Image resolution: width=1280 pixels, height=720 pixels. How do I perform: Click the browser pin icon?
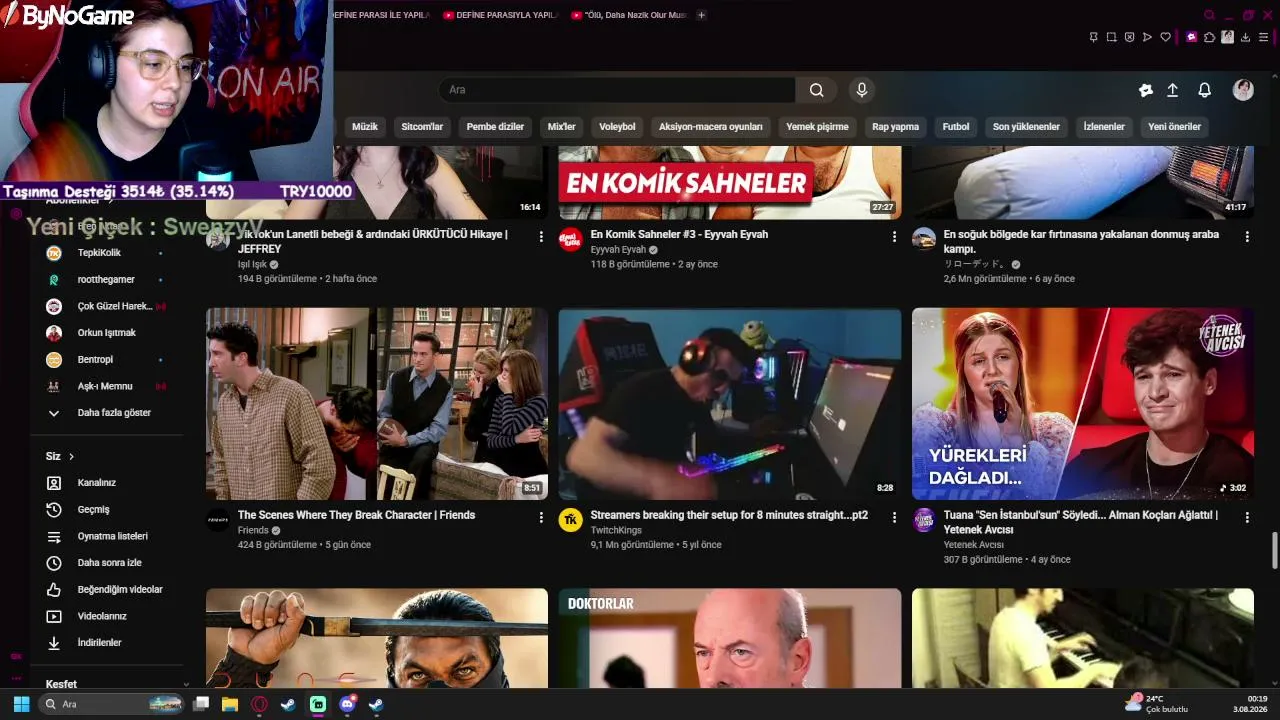[1094, 37]
